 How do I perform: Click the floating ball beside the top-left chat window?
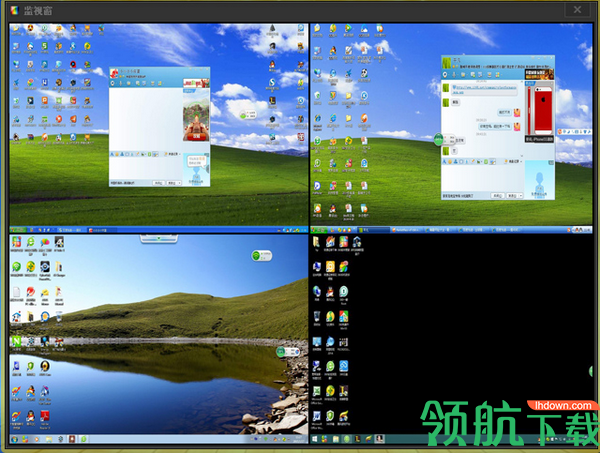[248, 114]
